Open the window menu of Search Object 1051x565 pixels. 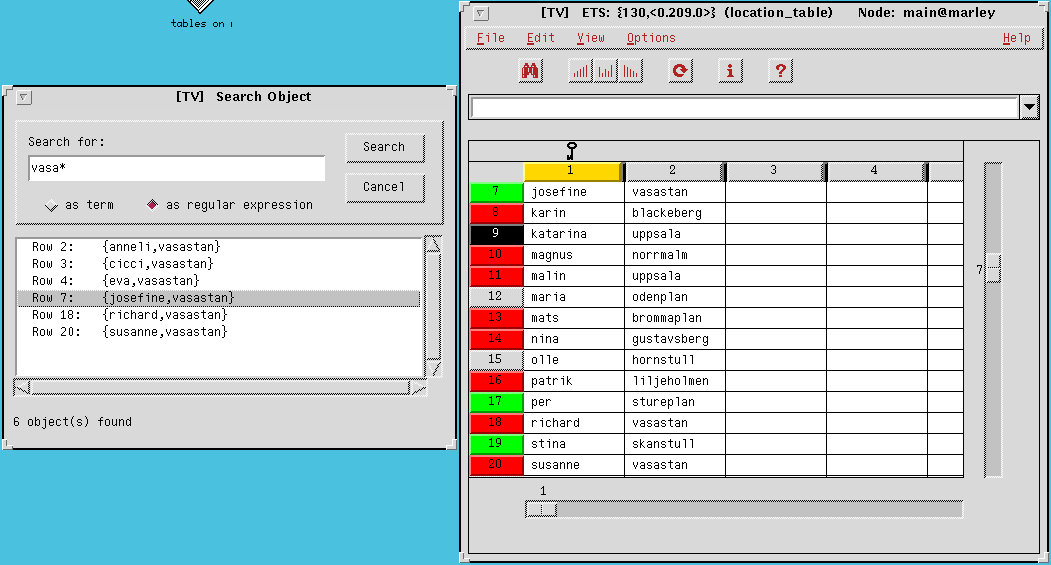click(x=23, y=97)
